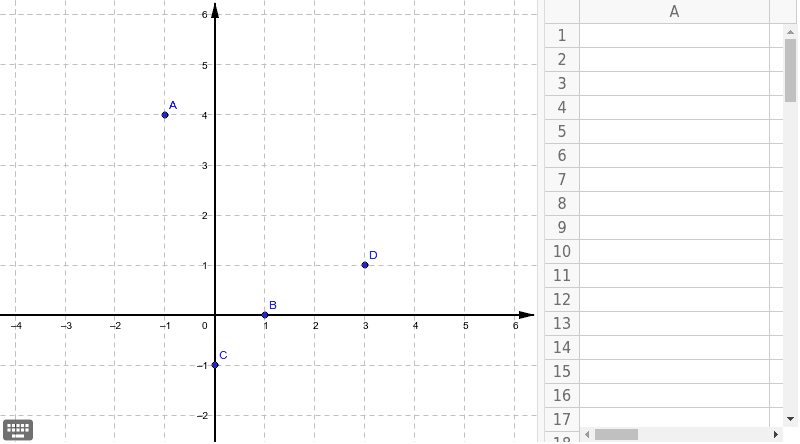Click cell A15 in the spreadsheet
This screenshot has height=444, width=800.
point(674,372)
